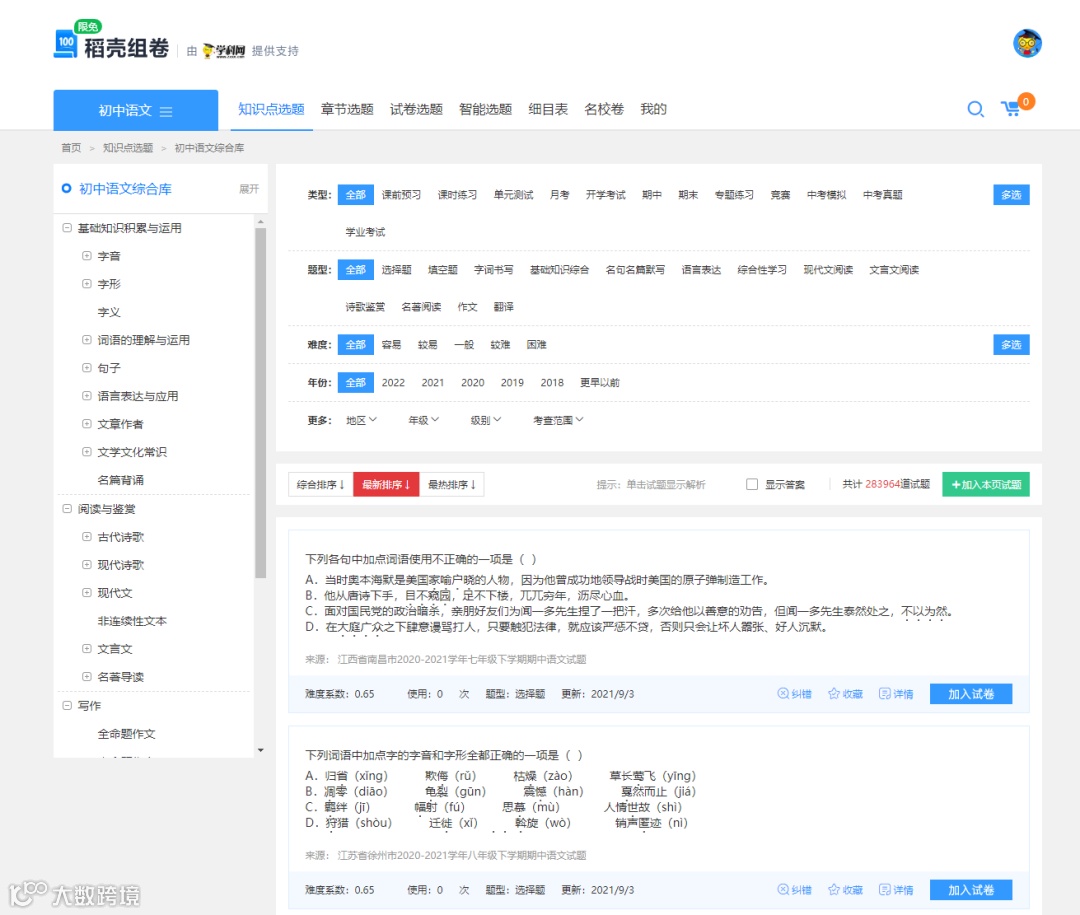Open the 名校卷 tab
Image resolution: width=1080 pixels, height=915 pixels.
(604, 109)
